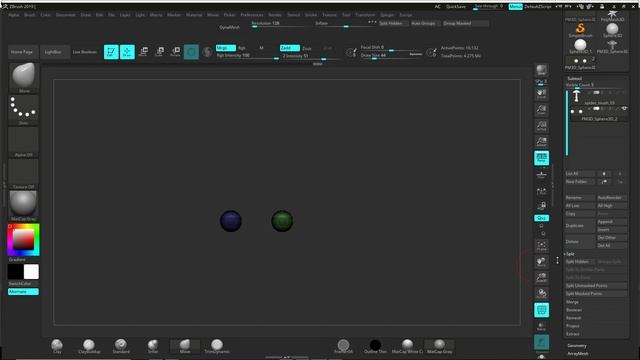Open the Document menu

point(65,15)
